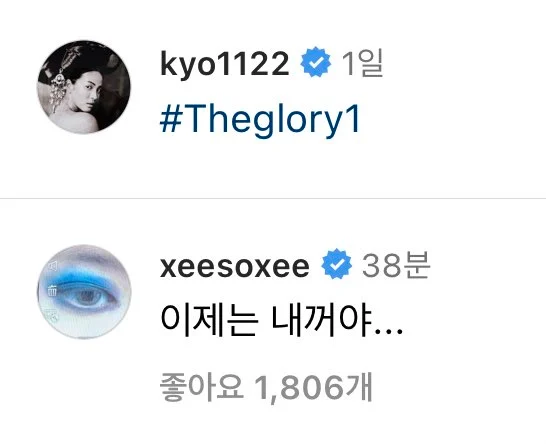546x444 pixels.
Task: Follow the #Theglory1 hashtag link
Action: coord(259,120)
